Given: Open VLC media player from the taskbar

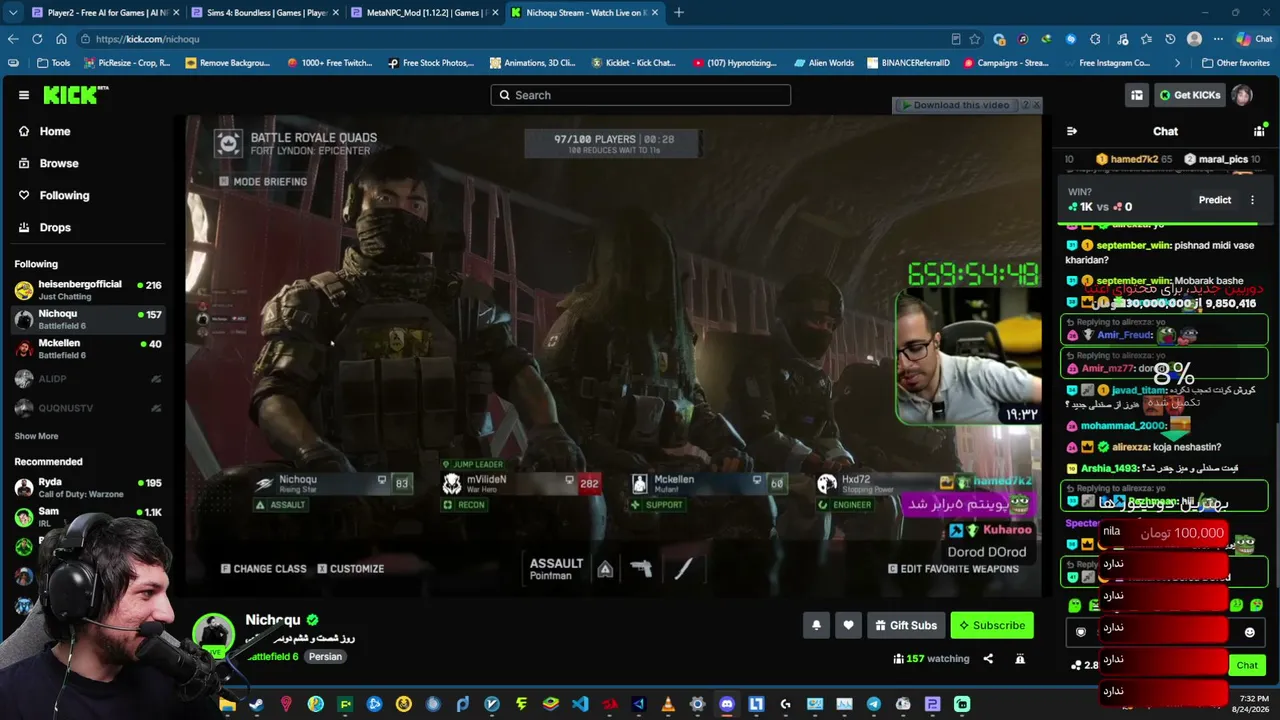Looking at the screenshot, I should tap(668, 704).
